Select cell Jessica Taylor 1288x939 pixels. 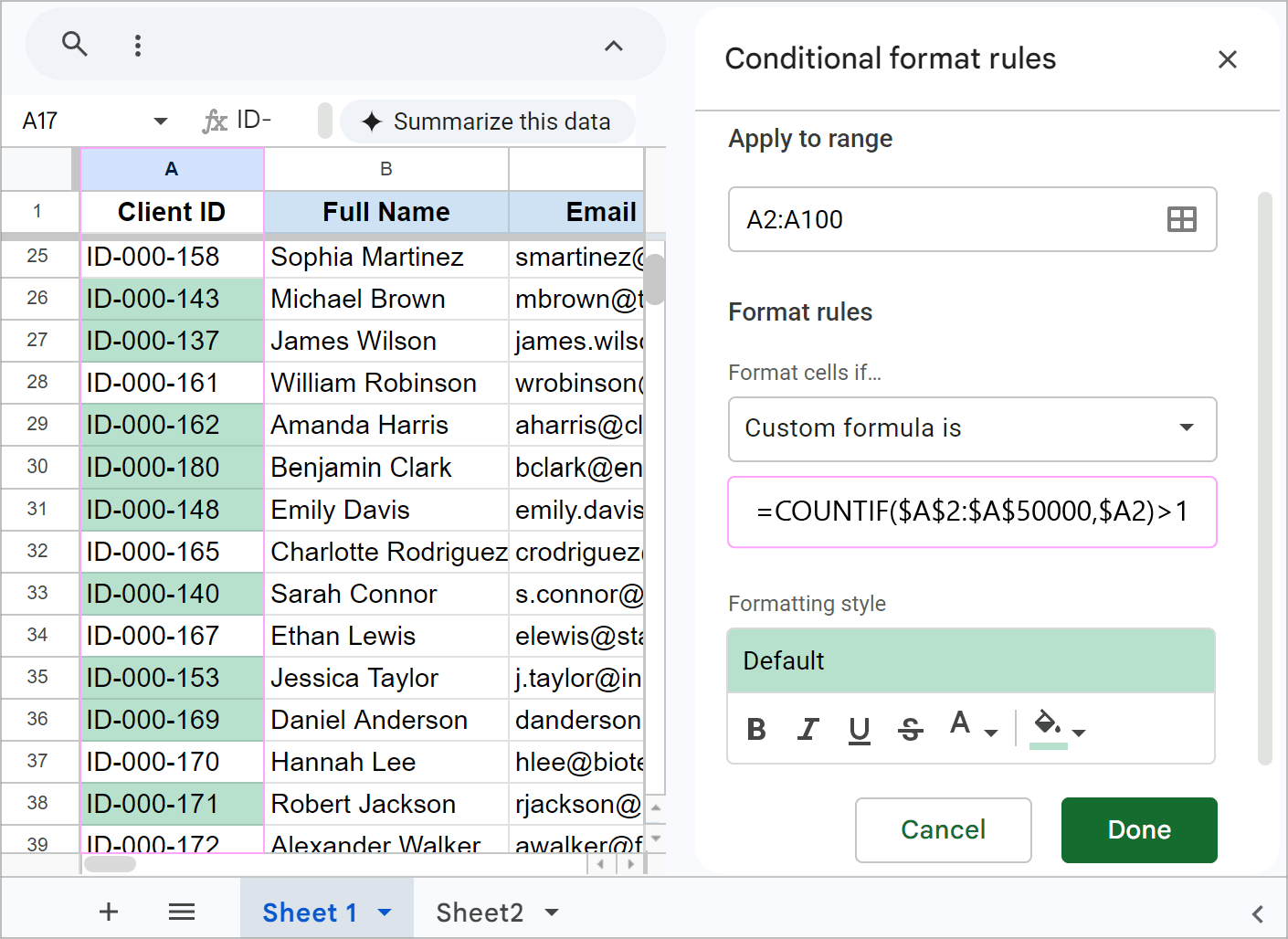[x=386, y=678]
